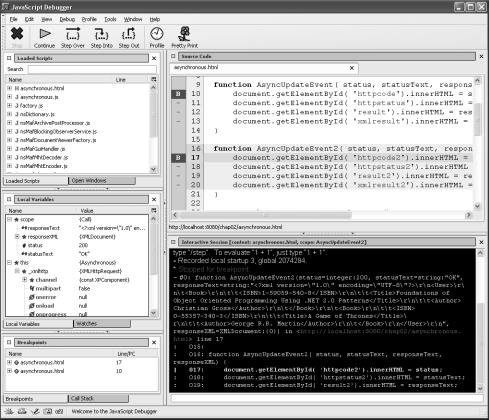Close the Breakpoints panel
This screenshot has height=420, width=489.
click(x=154, y=342)
